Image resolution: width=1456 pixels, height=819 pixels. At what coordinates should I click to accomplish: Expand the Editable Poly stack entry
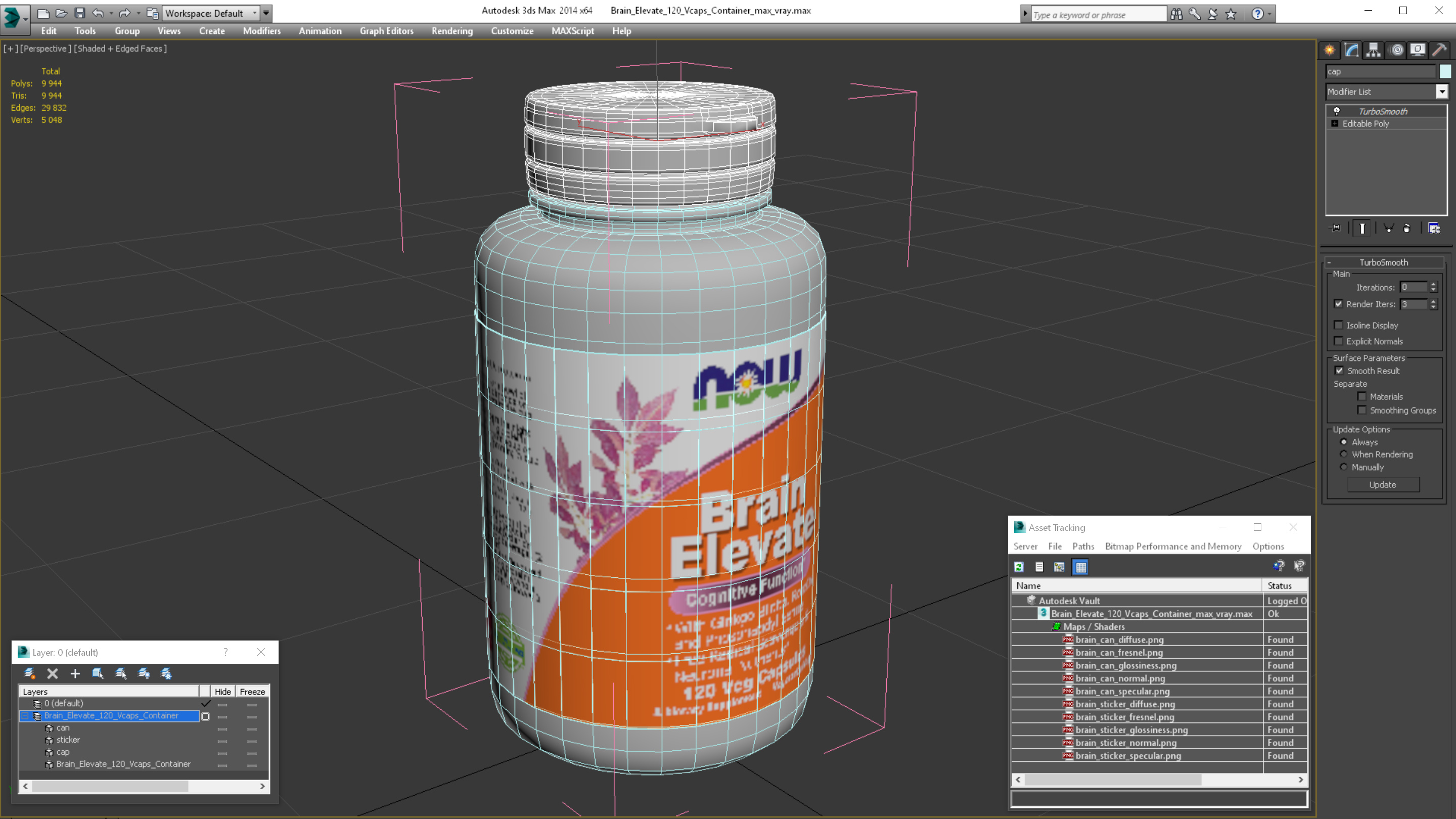click(x=1335, y=124)
